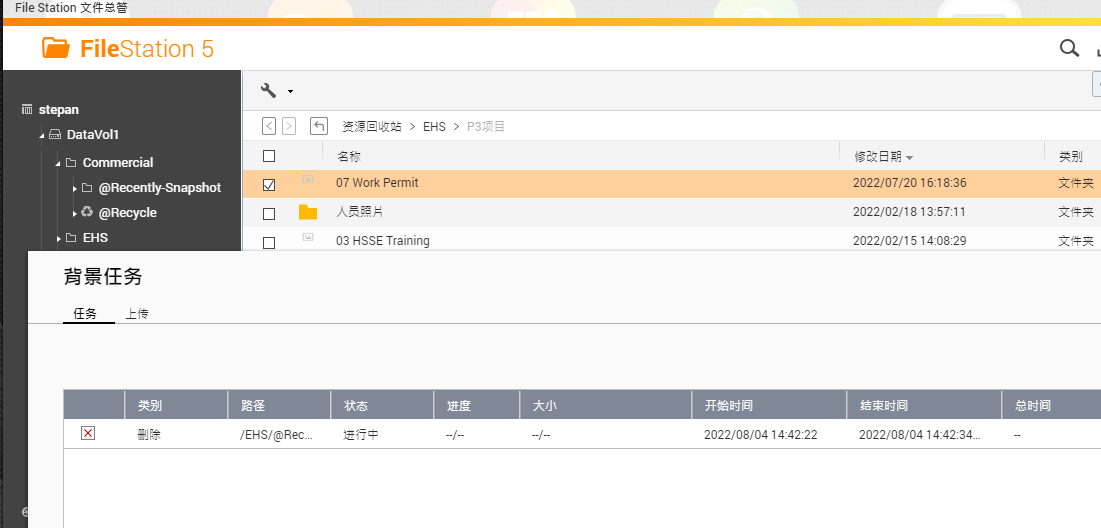Click the DataVol1 drive icon
This screenshot has height=528, width=1101.
[x=55, y=134]
